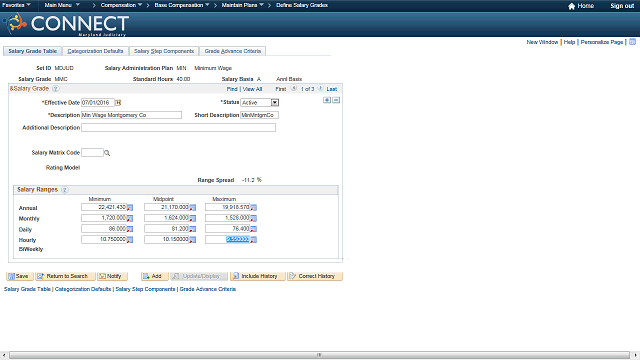Delete the row with minus icon
640x360 pixels.
pos(336,100)
